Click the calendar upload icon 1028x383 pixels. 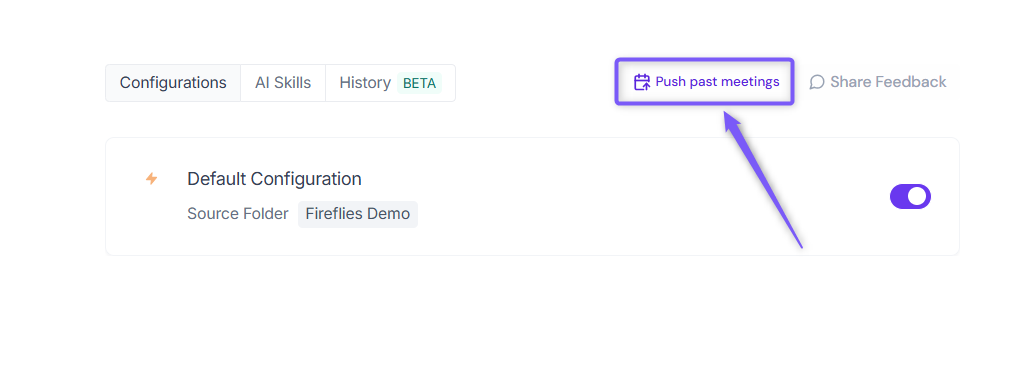coord(642,82)
